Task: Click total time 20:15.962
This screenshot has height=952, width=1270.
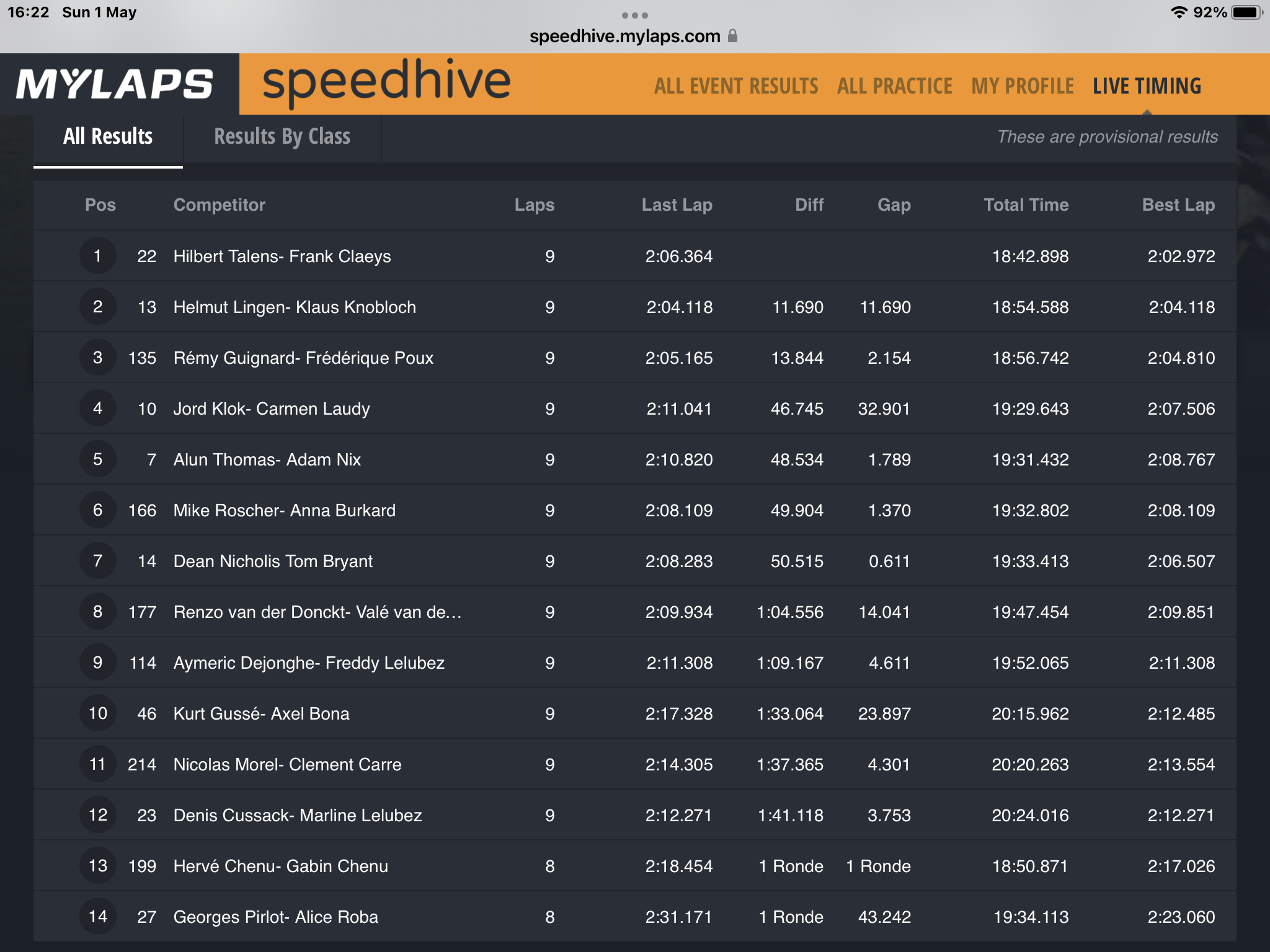Action: [x=1030, y=713]
